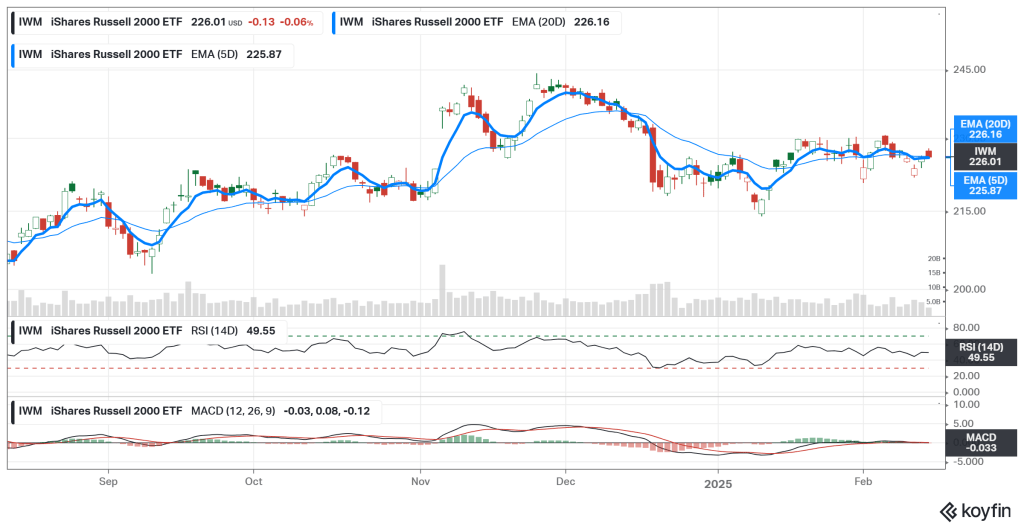Screen dimensions: 1024x529
Task: Click the Oct label on time axis
Action: click(x=253, y=481)
